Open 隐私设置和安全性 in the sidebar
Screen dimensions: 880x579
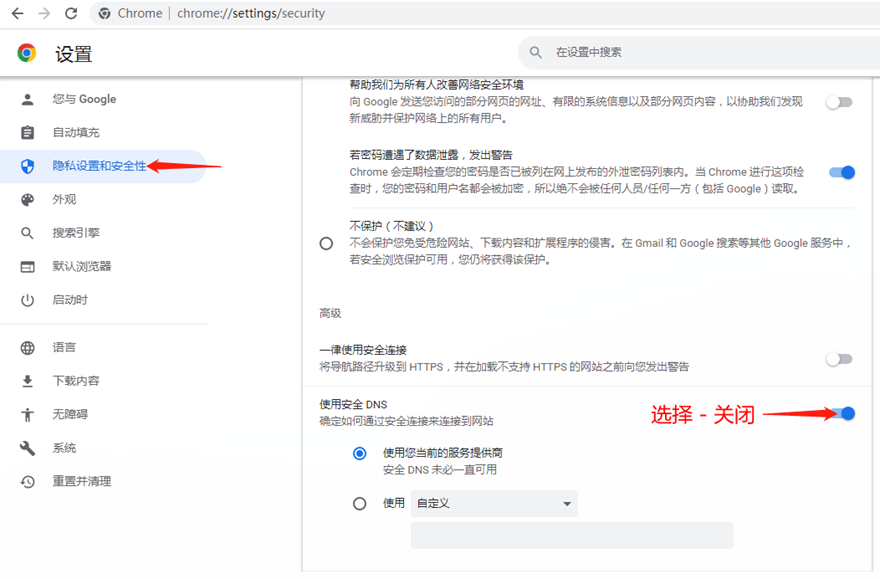[99, 166]
